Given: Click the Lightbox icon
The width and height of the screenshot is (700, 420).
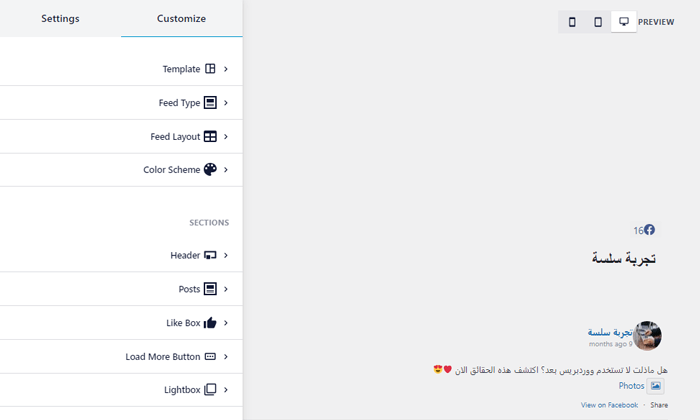Looking at the screenshot, I should [x=210, y=390].
